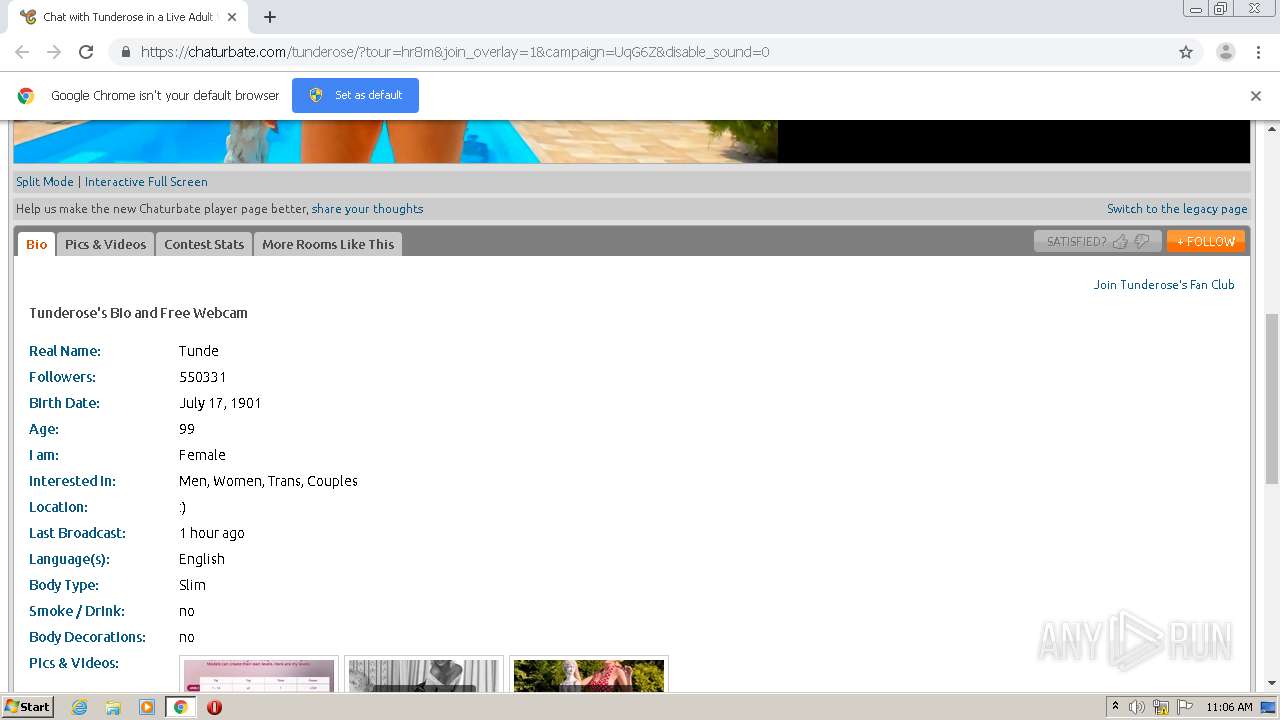Click scrollbar down arrow

(x=1272, y=682)
